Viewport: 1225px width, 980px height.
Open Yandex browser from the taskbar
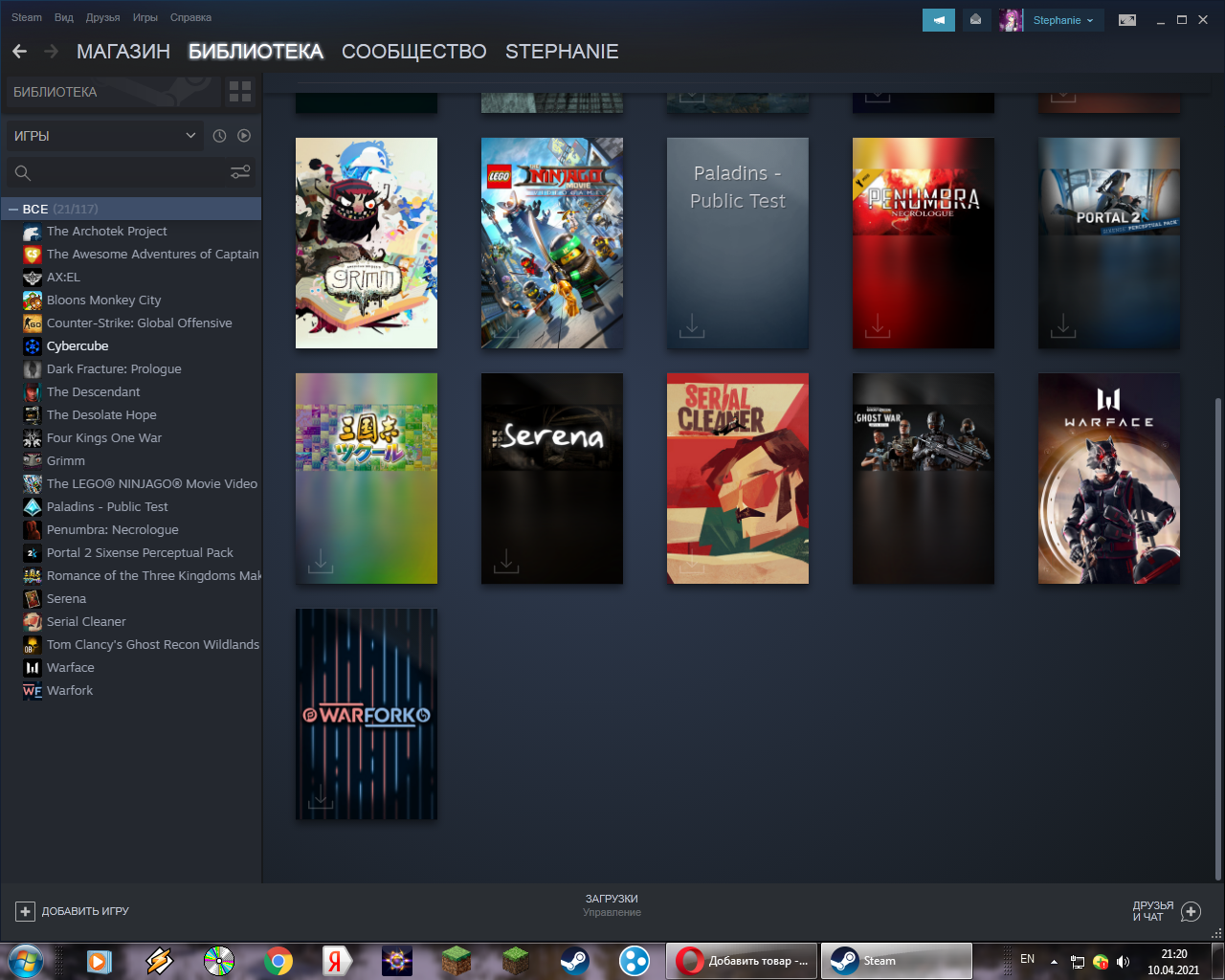tap(336, 960)
